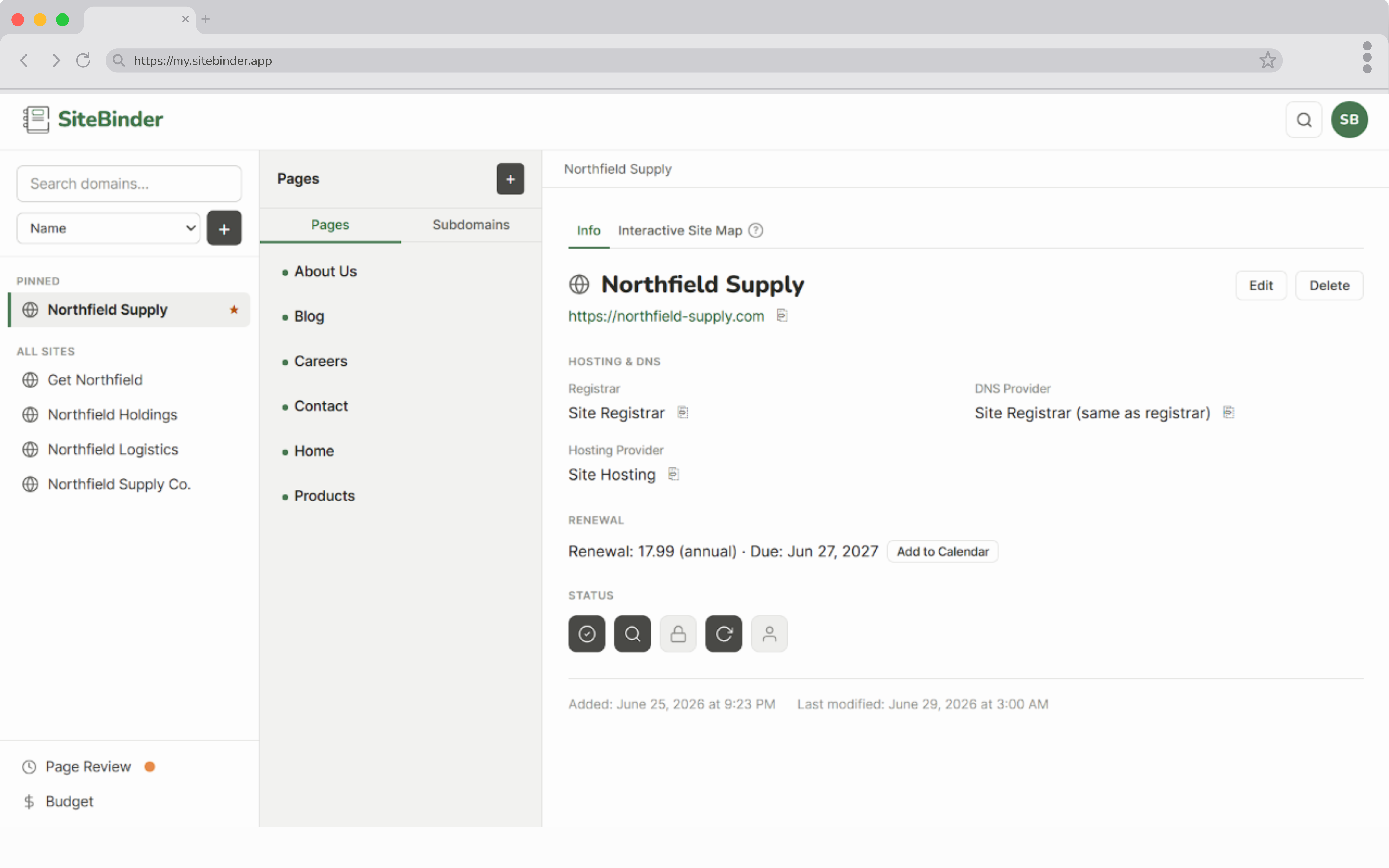Screen dimensions: 1389x868
Task: Select the Northfield Supply Co. site
Action: click(130, 484)
